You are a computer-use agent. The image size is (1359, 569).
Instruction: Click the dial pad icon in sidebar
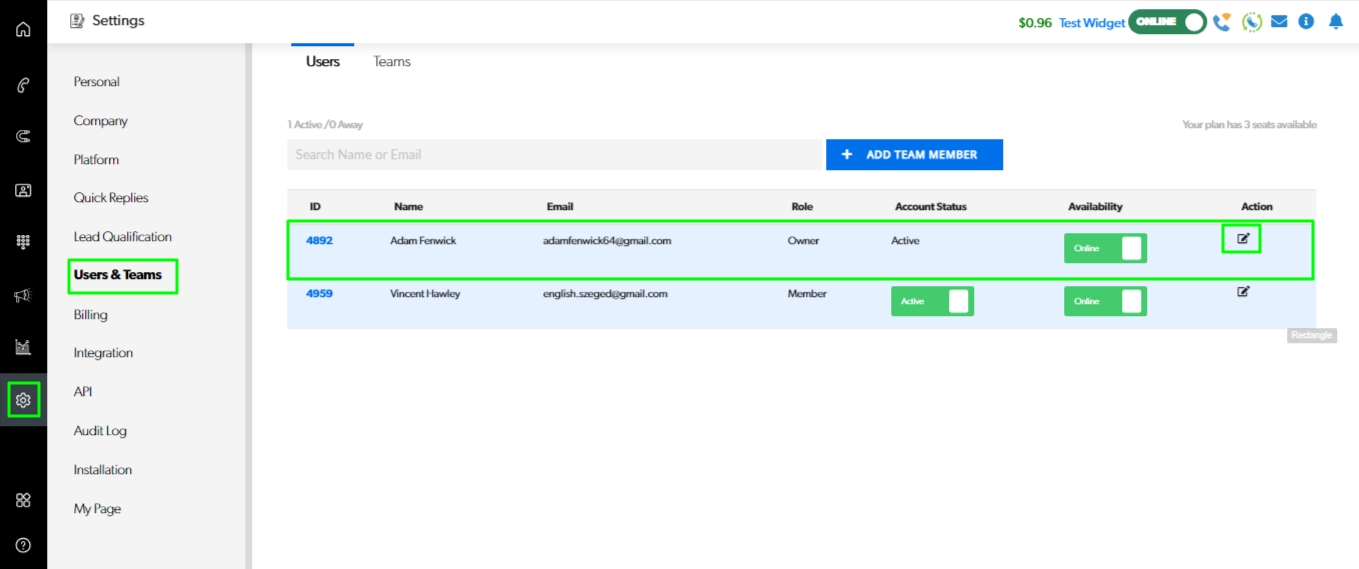tap(23, 241)
